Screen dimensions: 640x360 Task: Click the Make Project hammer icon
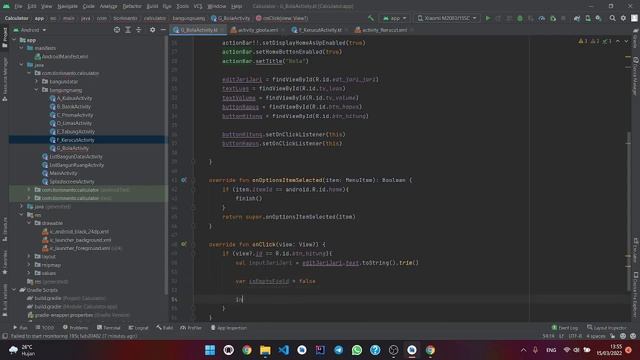click(x=371, y=18)
